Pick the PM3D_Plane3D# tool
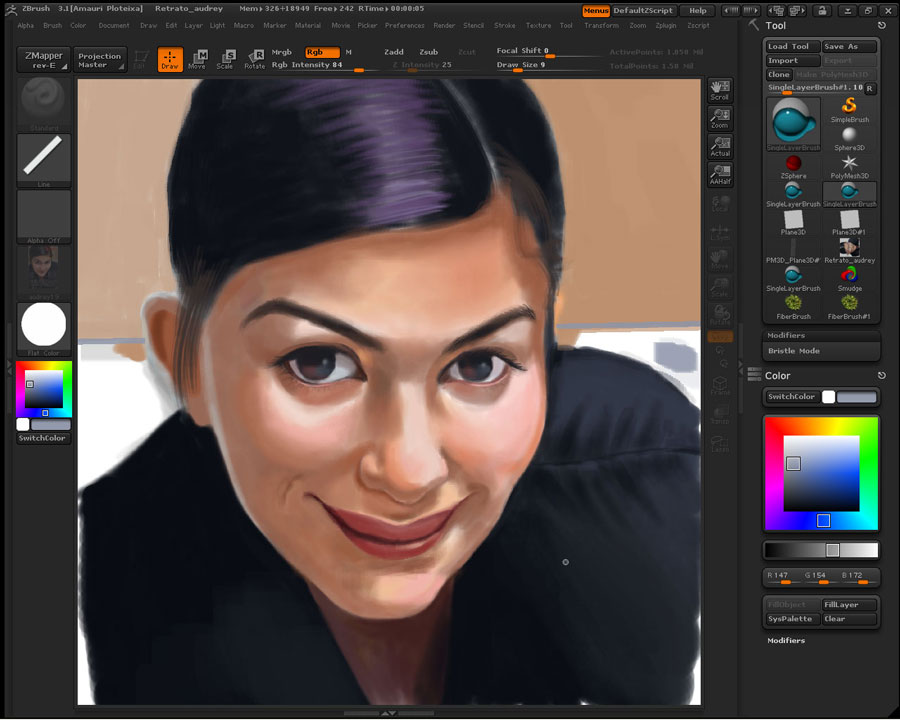 pyautogui.click(x=793, y=251)
